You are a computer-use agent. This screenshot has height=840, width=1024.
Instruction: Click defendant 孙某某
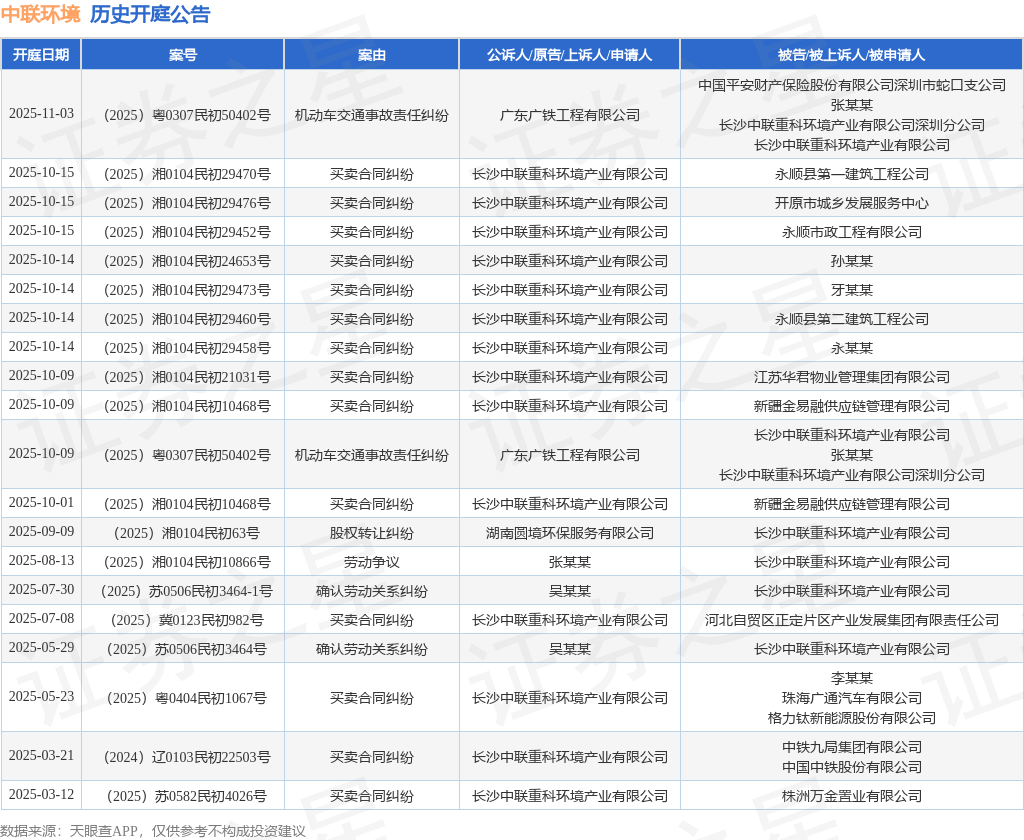[x=852, y=261]
